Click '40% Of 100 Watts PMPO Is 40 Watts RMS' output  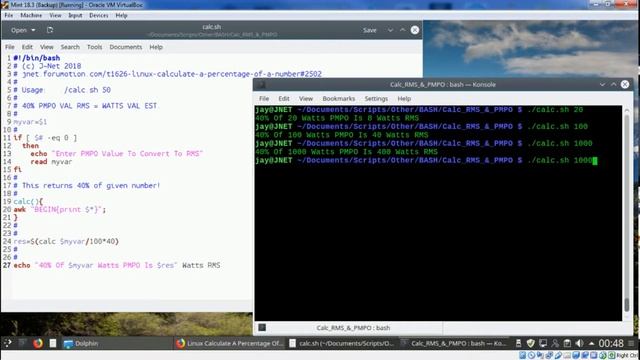[342, 135]
